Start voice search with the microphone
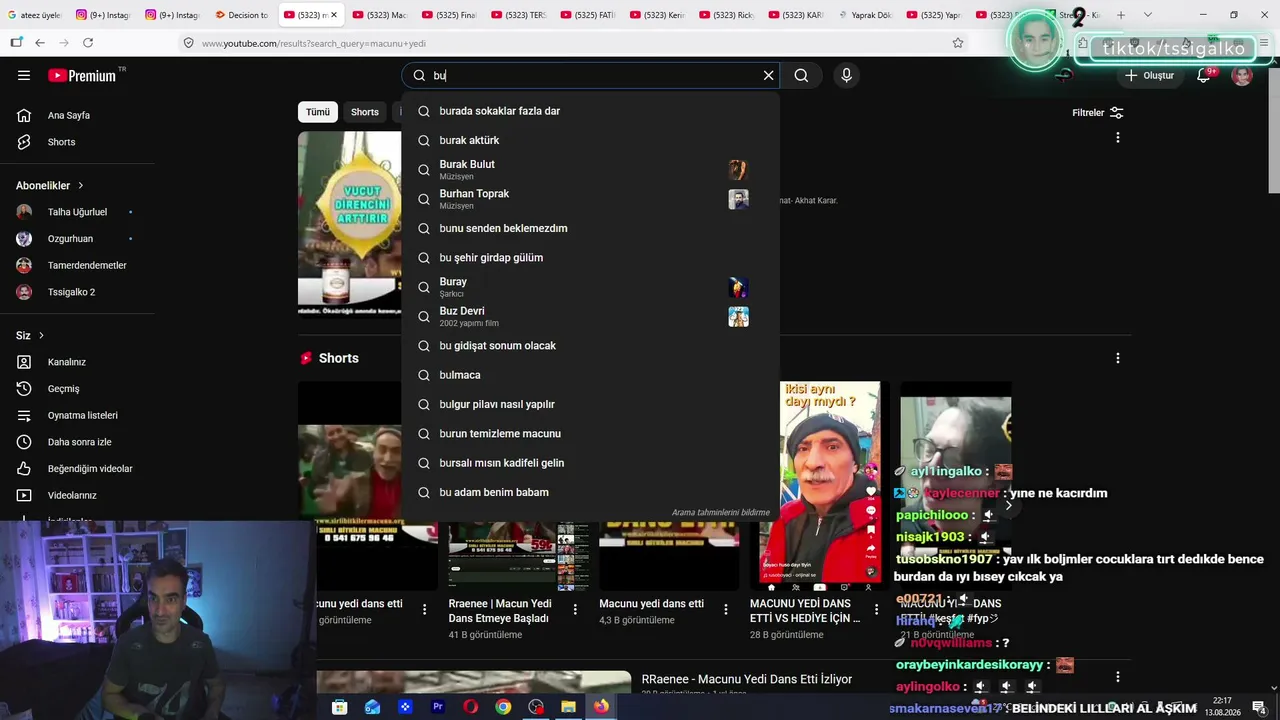Screen dimensions: 1280x720 click(846, 75)
